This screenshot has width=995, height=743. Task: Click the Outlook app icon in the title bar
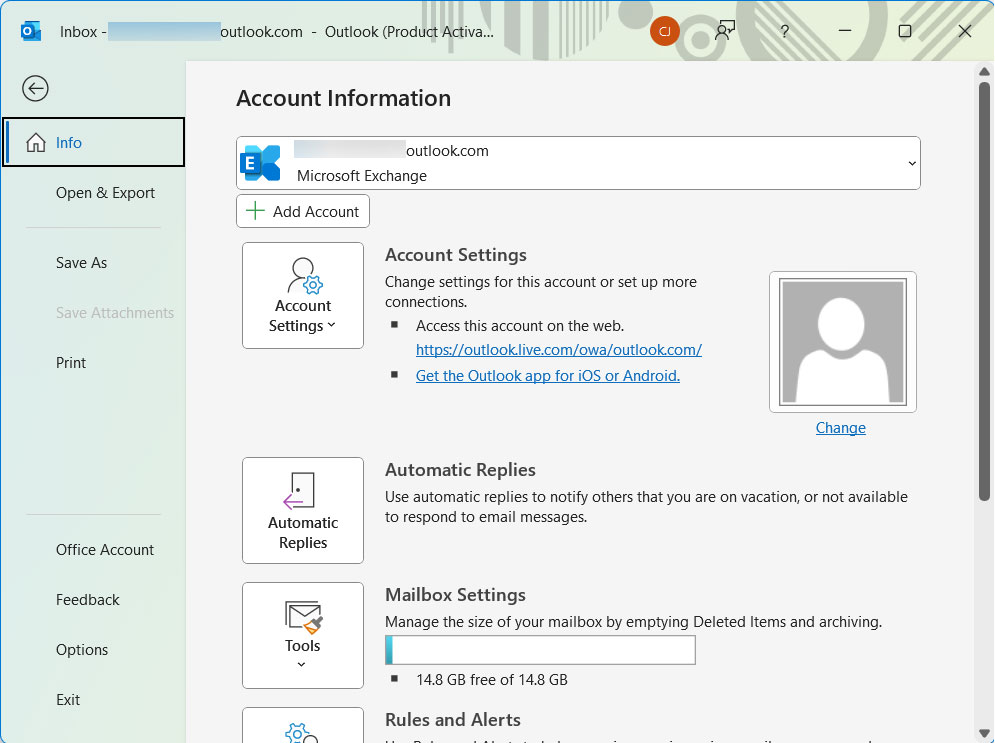(x=30, y=31)
